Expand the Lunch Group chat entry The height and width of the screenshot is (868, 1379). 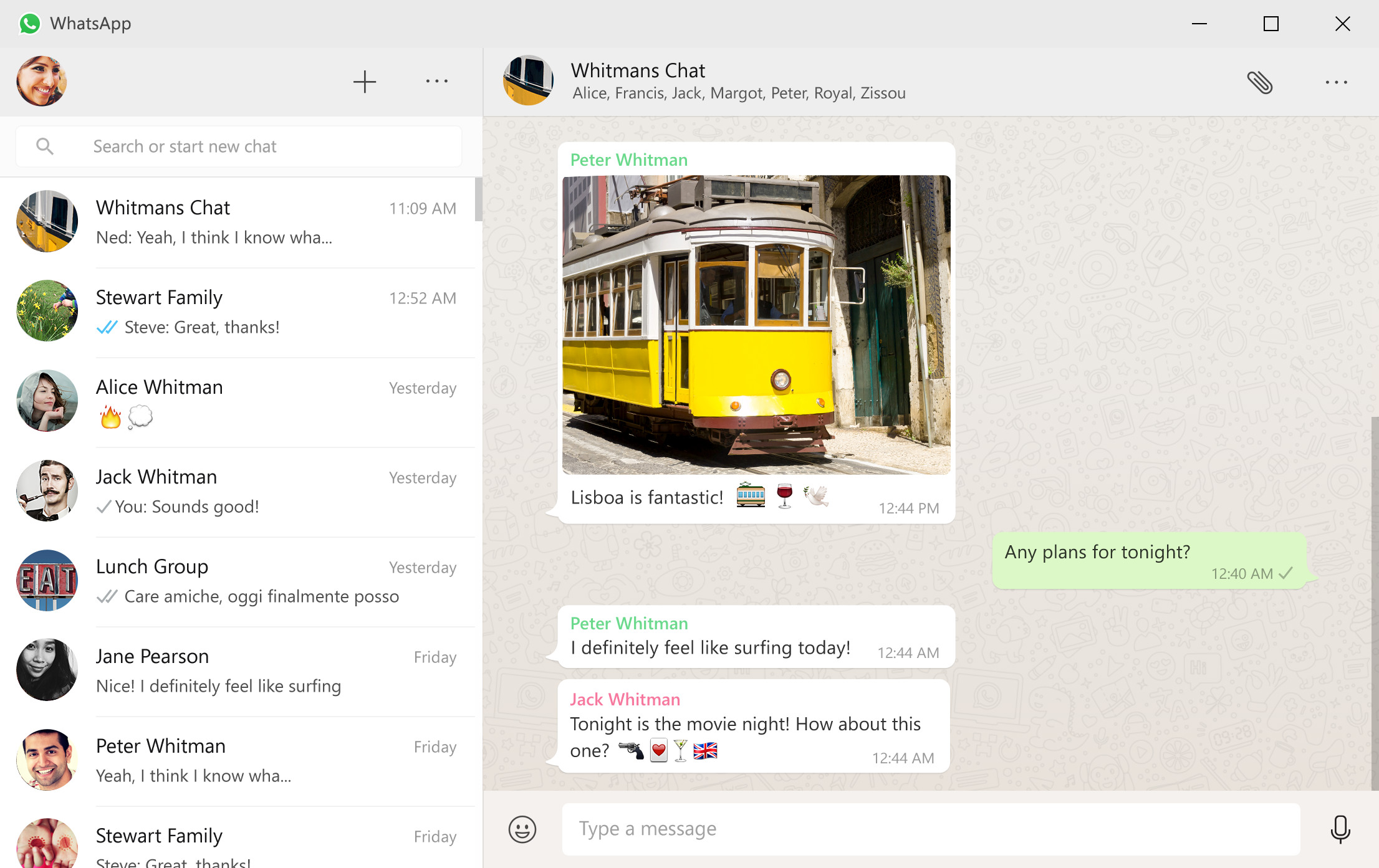[x=239, y=581]
